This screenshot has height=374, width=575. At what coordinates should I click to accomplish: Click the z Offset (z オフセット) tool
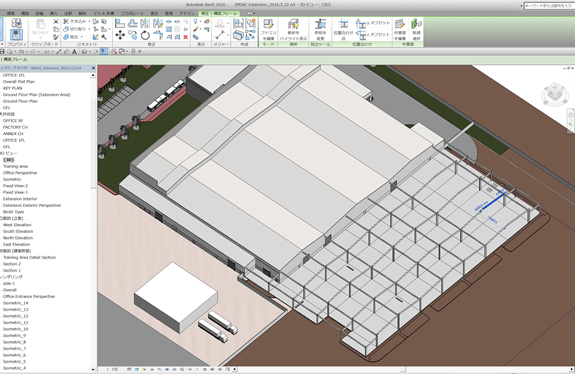(373, 35)
